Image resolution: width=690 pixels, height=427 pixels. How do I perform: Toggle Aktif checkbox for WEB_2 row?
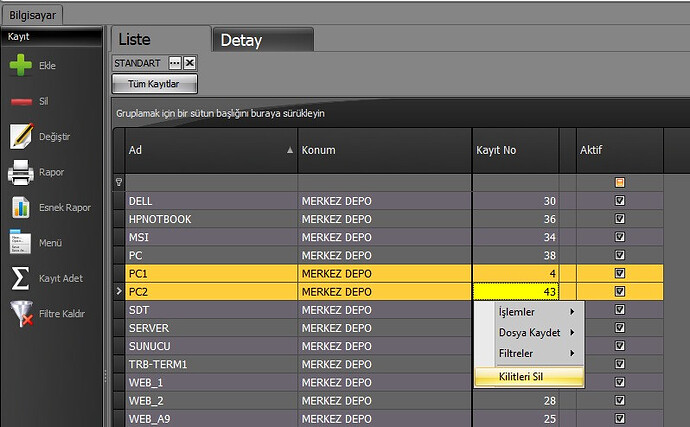[x=620, y=400]
